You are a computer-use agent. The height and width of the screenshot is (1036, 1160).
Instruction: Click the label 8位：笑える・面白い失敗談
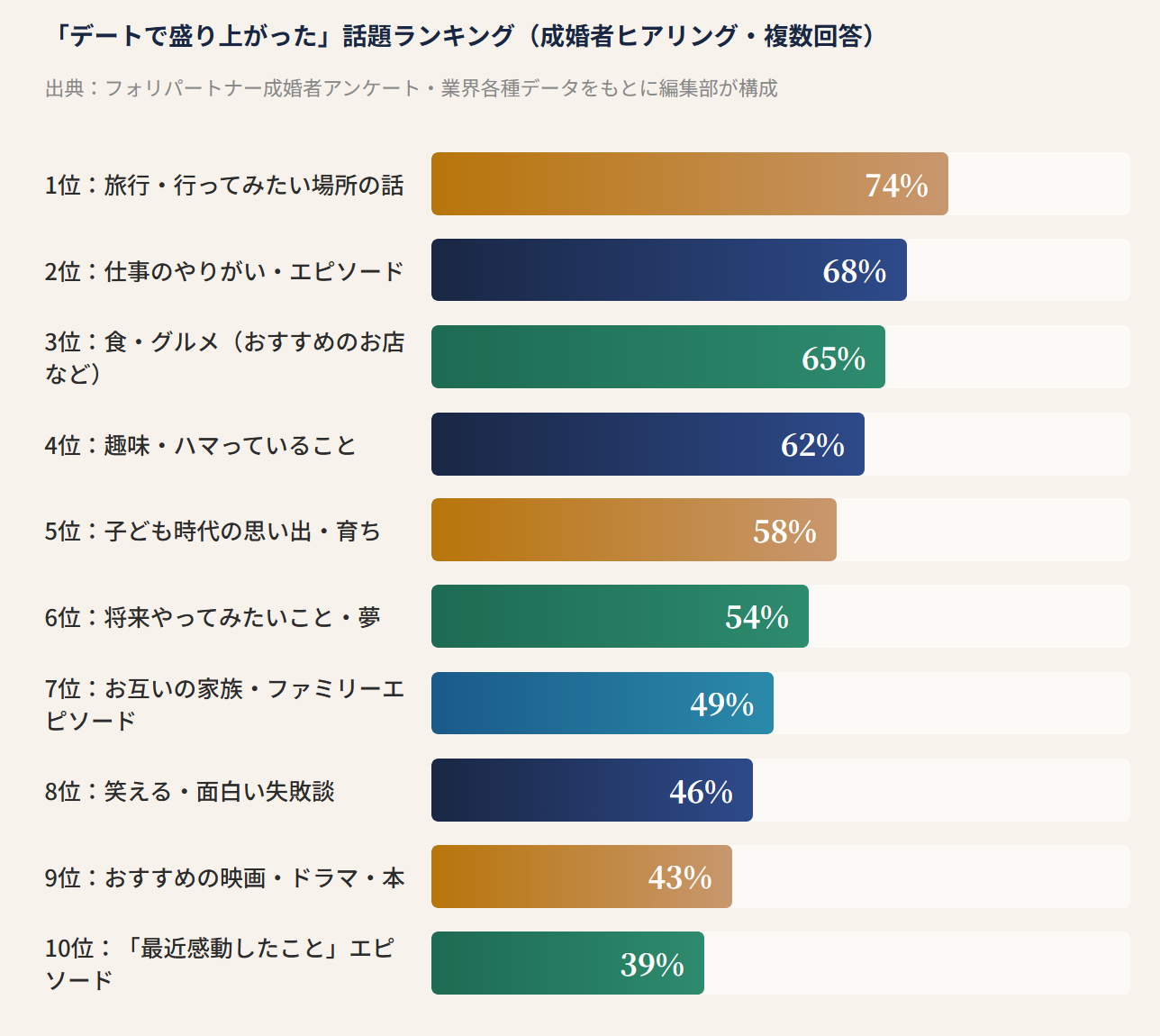[189, 791]
